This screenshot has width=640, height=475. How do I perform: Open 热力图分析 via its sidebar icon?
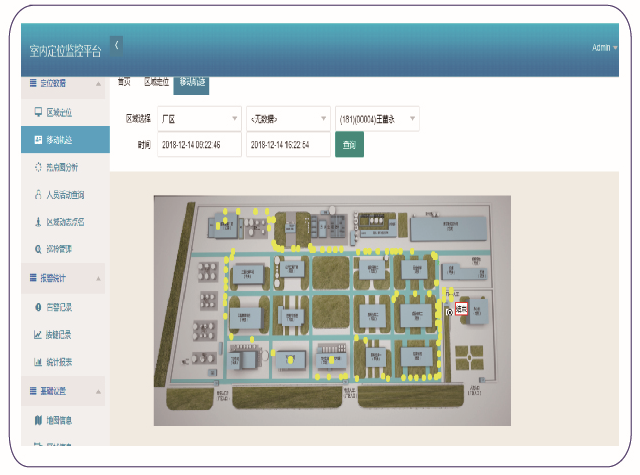tap(38, 167)
